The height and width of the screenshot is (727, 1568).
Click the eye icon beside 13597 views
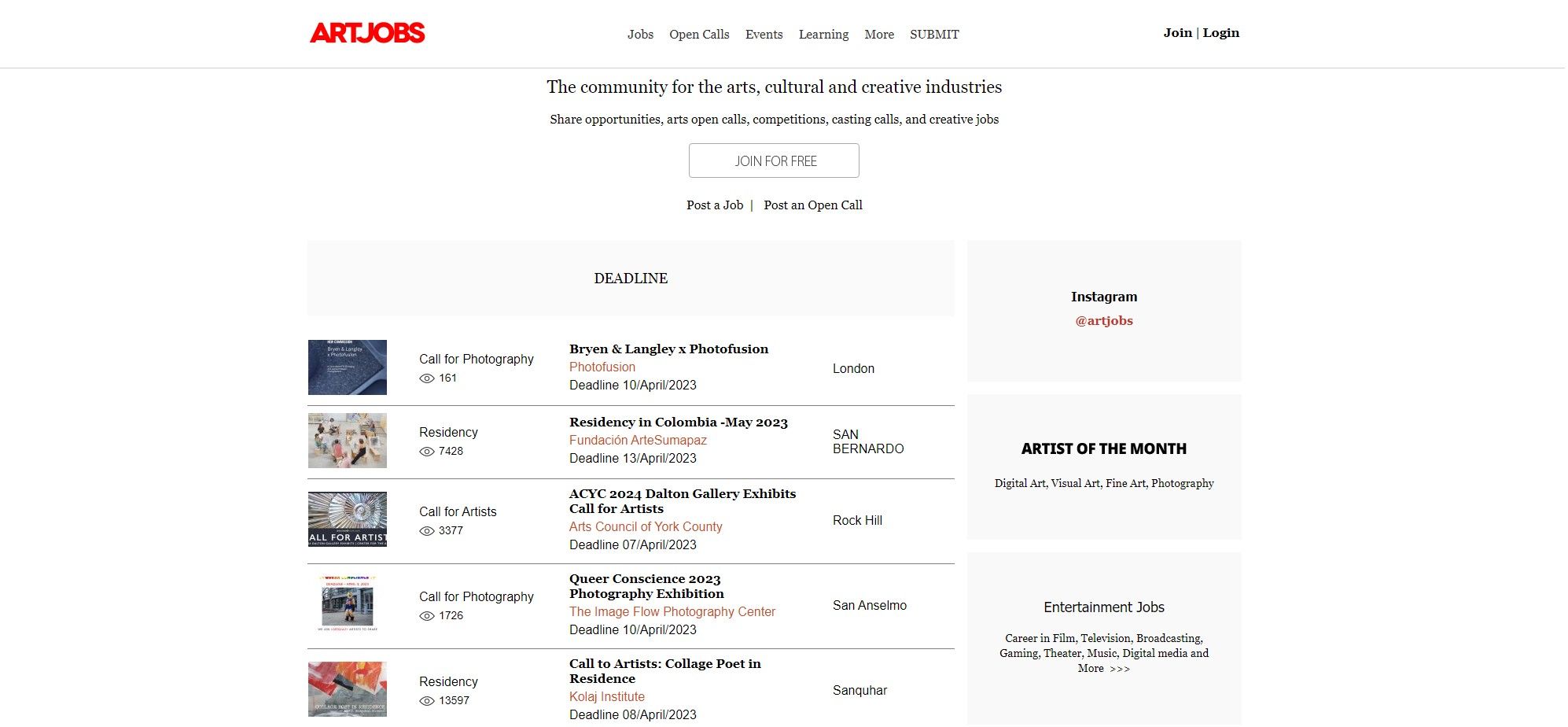(427, 701)
